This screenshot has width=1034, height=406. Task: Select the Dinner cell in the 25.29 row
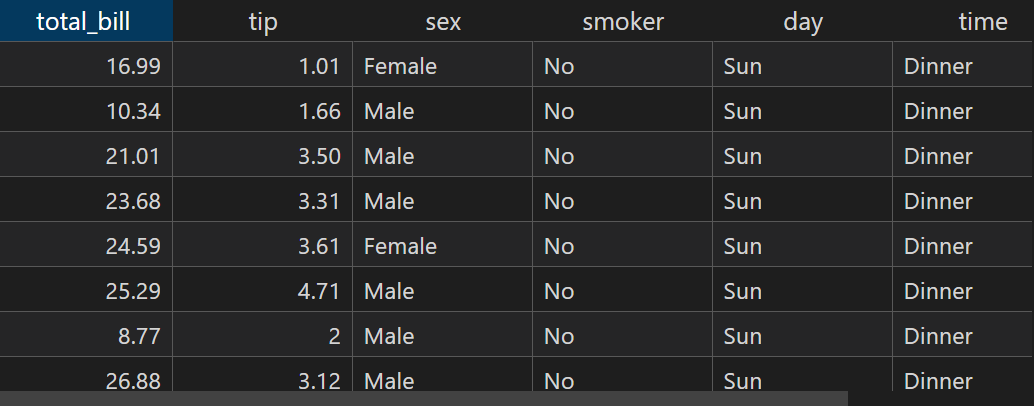click(x=963, y=290)
